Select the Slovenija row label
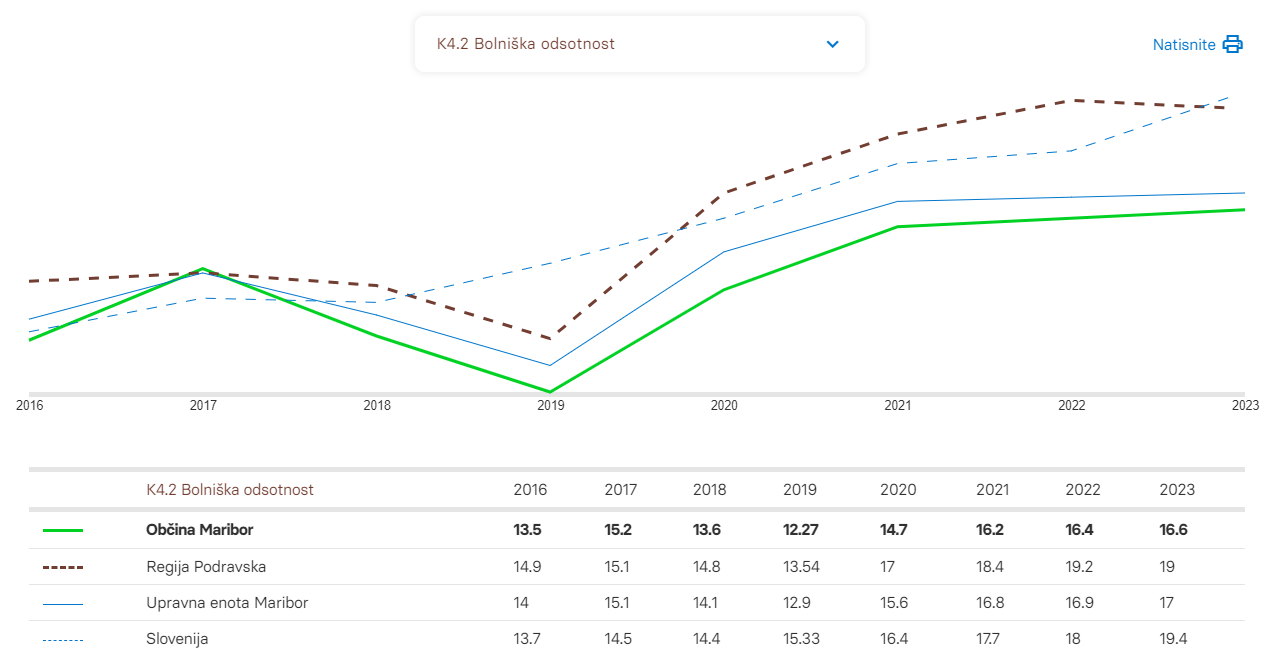The image size is (1267, 654). (x=177, y=639)
